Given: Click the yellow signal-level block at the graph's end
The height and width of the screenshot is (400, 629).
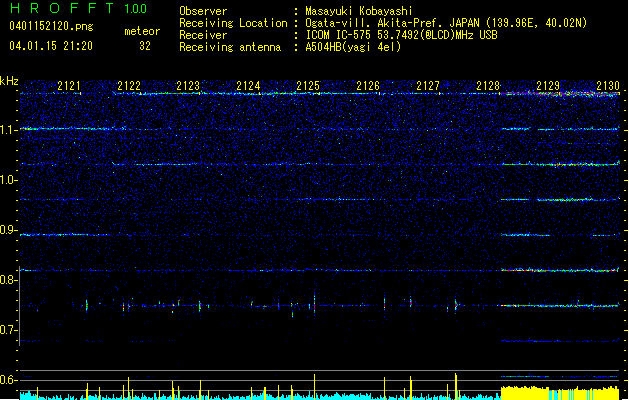Looking at the screenshot, I should click(560, 393).
